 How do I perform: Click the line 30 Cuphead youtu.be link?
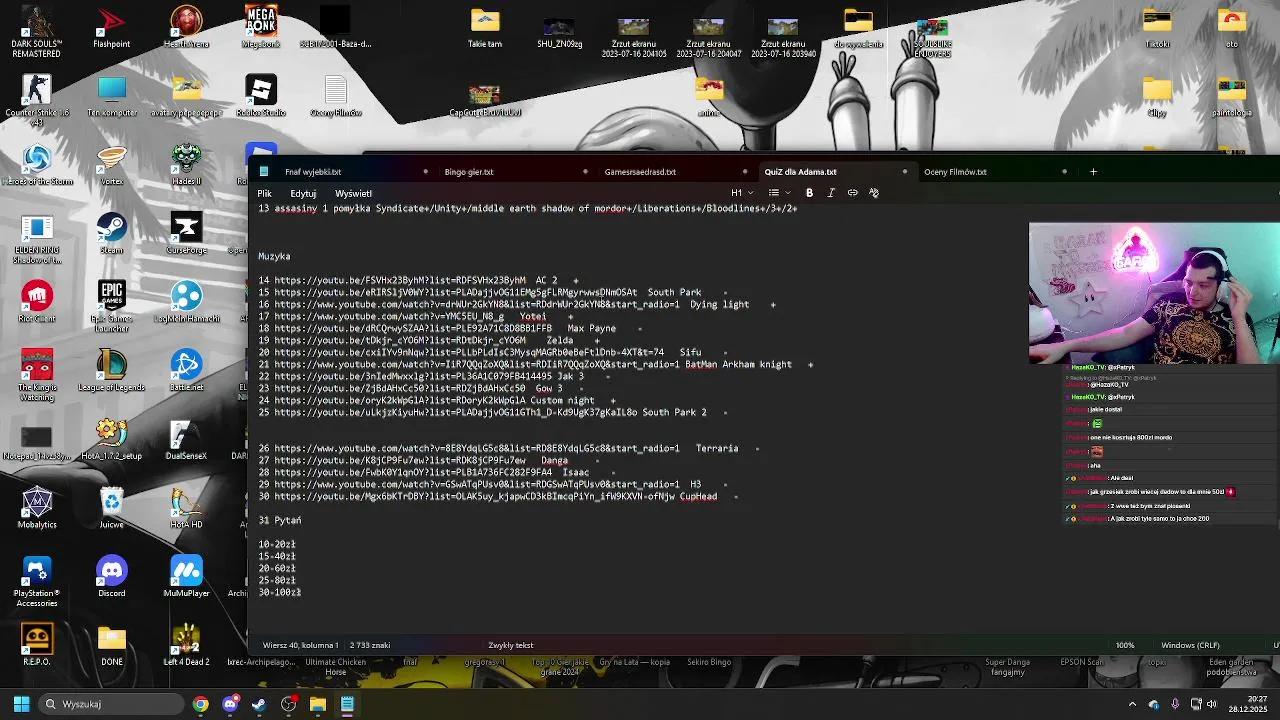coord(474,497)
